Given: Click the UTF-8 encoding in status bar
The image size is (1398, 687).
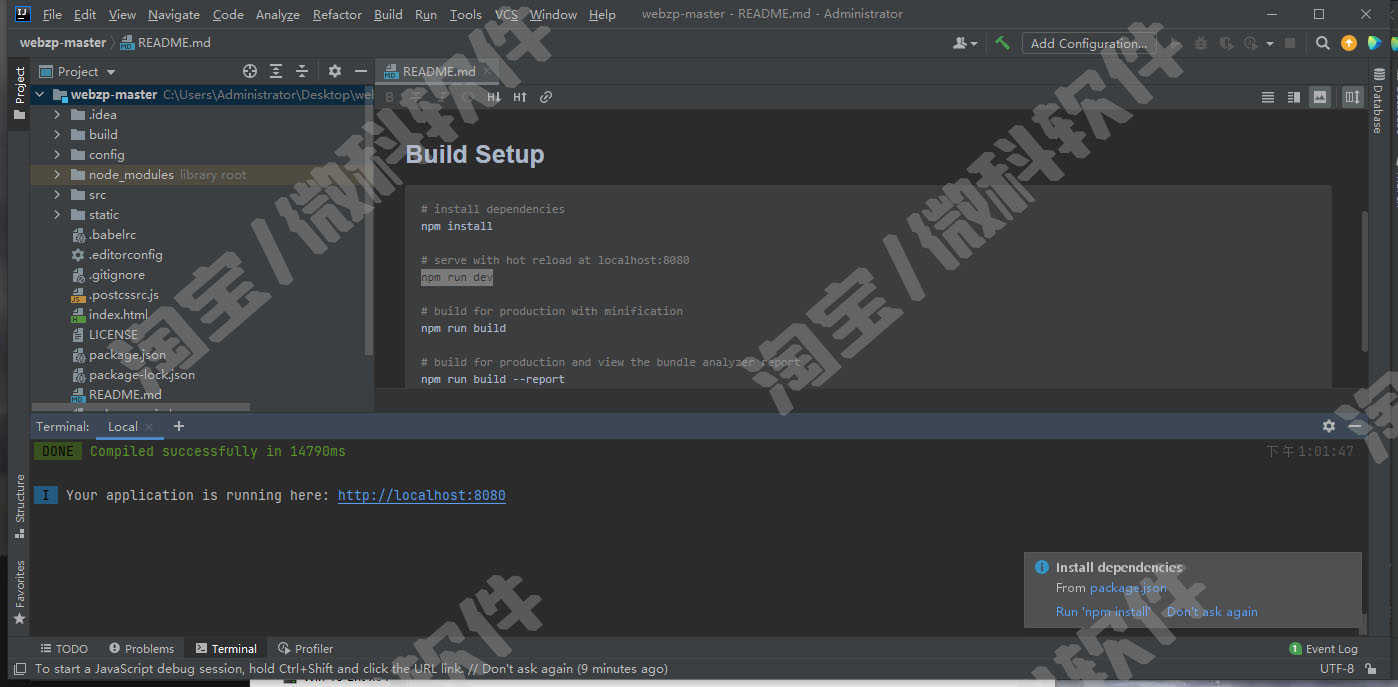Looking at the screenshot, I should [1337, 669].
